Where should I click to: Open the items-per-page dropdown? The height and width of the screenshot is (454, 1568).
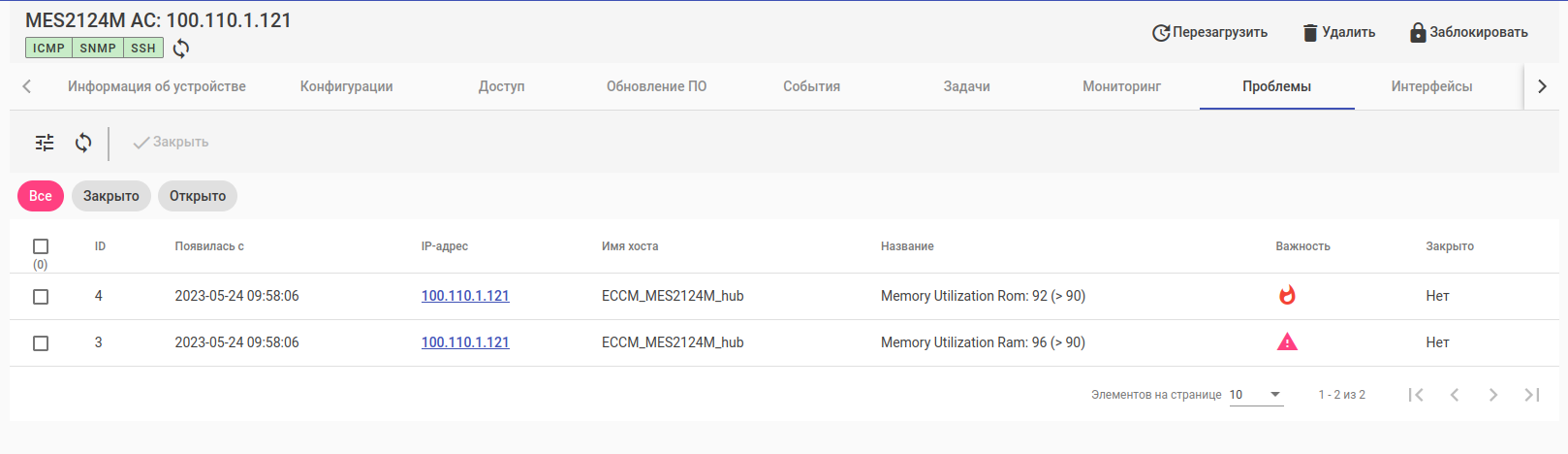point(1256,395)
